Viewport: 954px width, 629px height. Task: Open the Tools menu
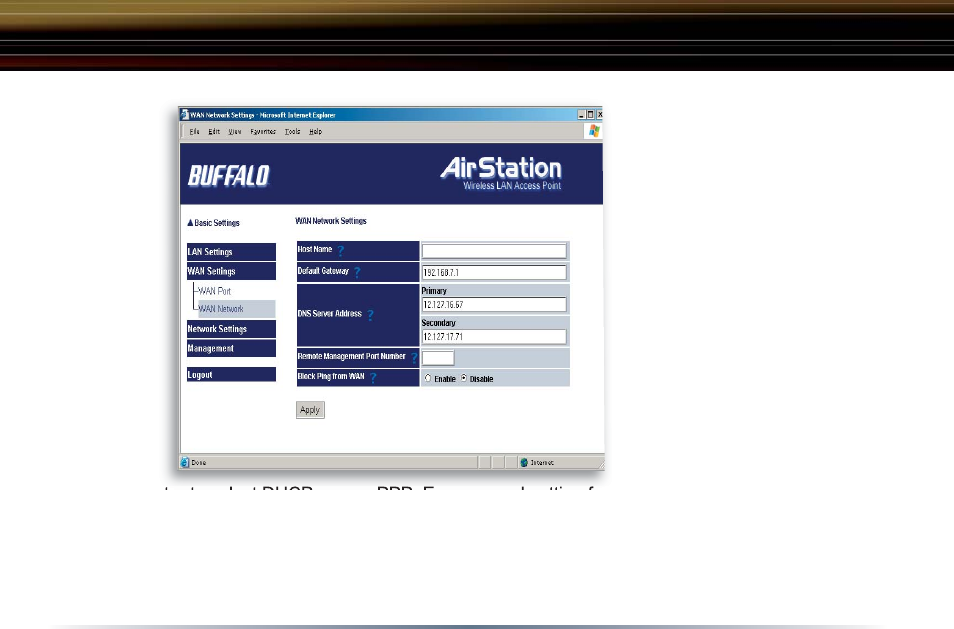(x=293, y=131)
